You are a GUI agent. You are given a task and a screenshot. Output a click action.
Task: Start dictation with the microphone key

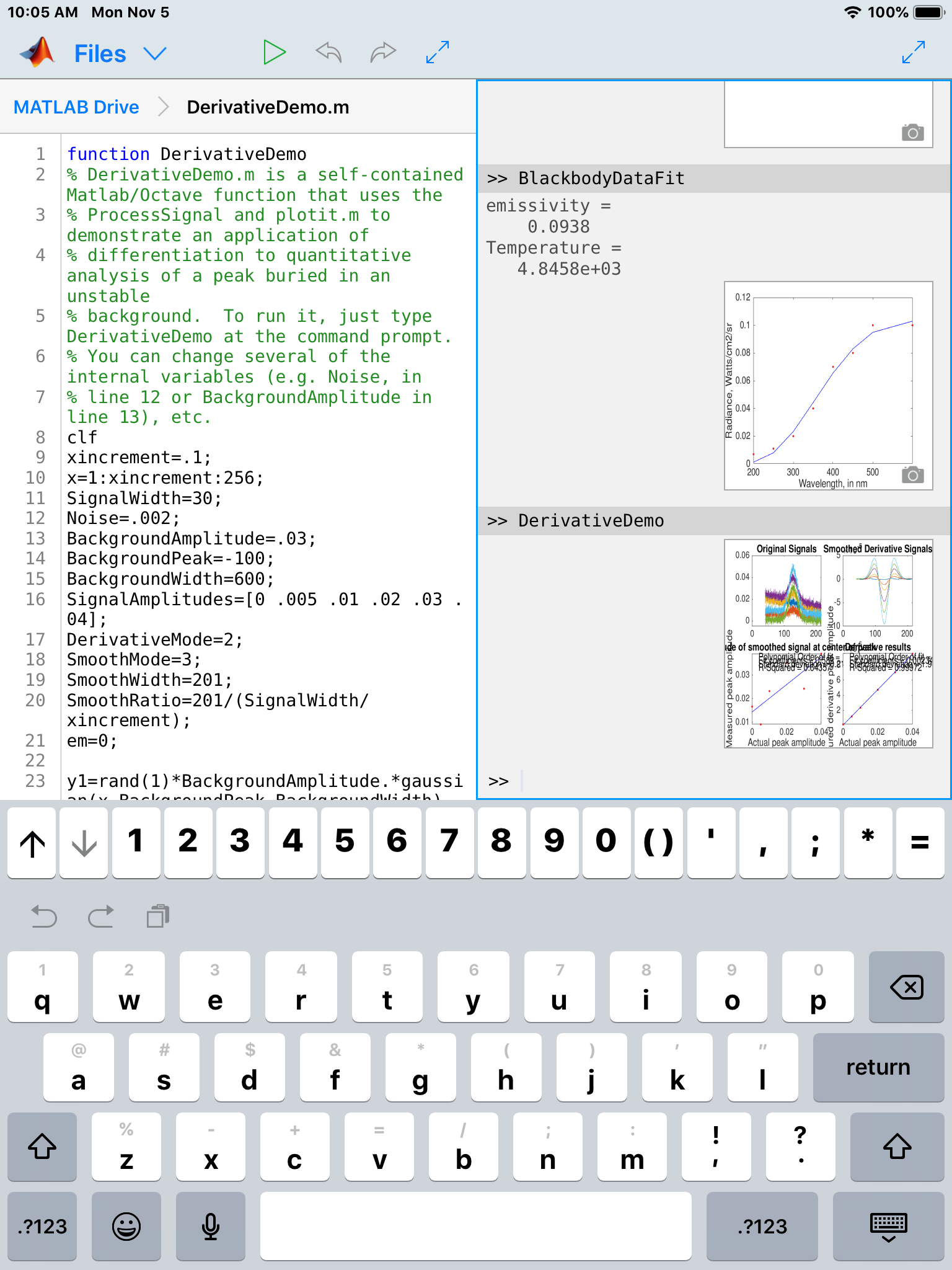click(211, 1226)
